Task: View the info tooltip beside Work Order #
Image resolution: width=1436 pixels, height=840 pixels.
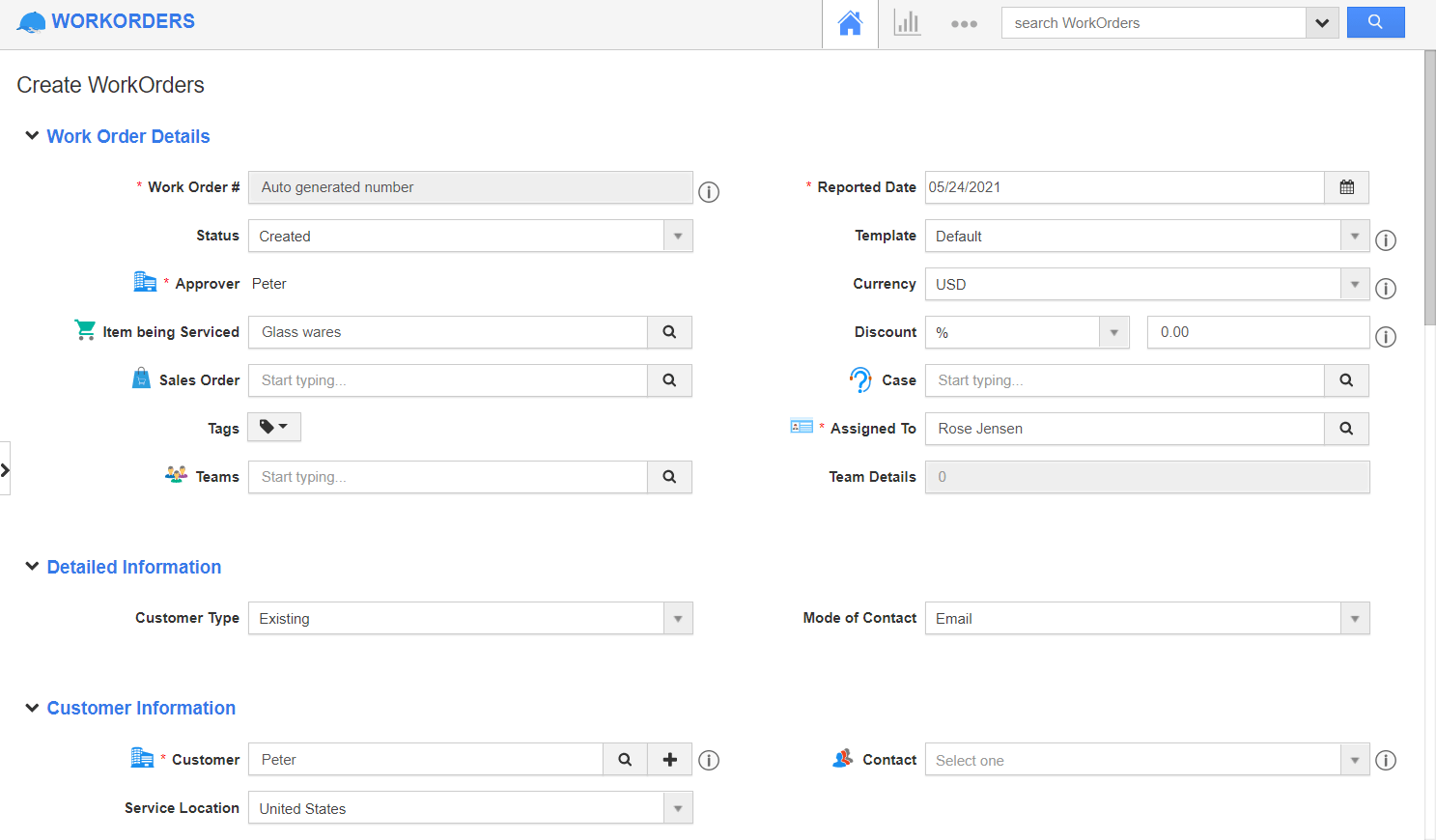Action: (x=709, y=192)
